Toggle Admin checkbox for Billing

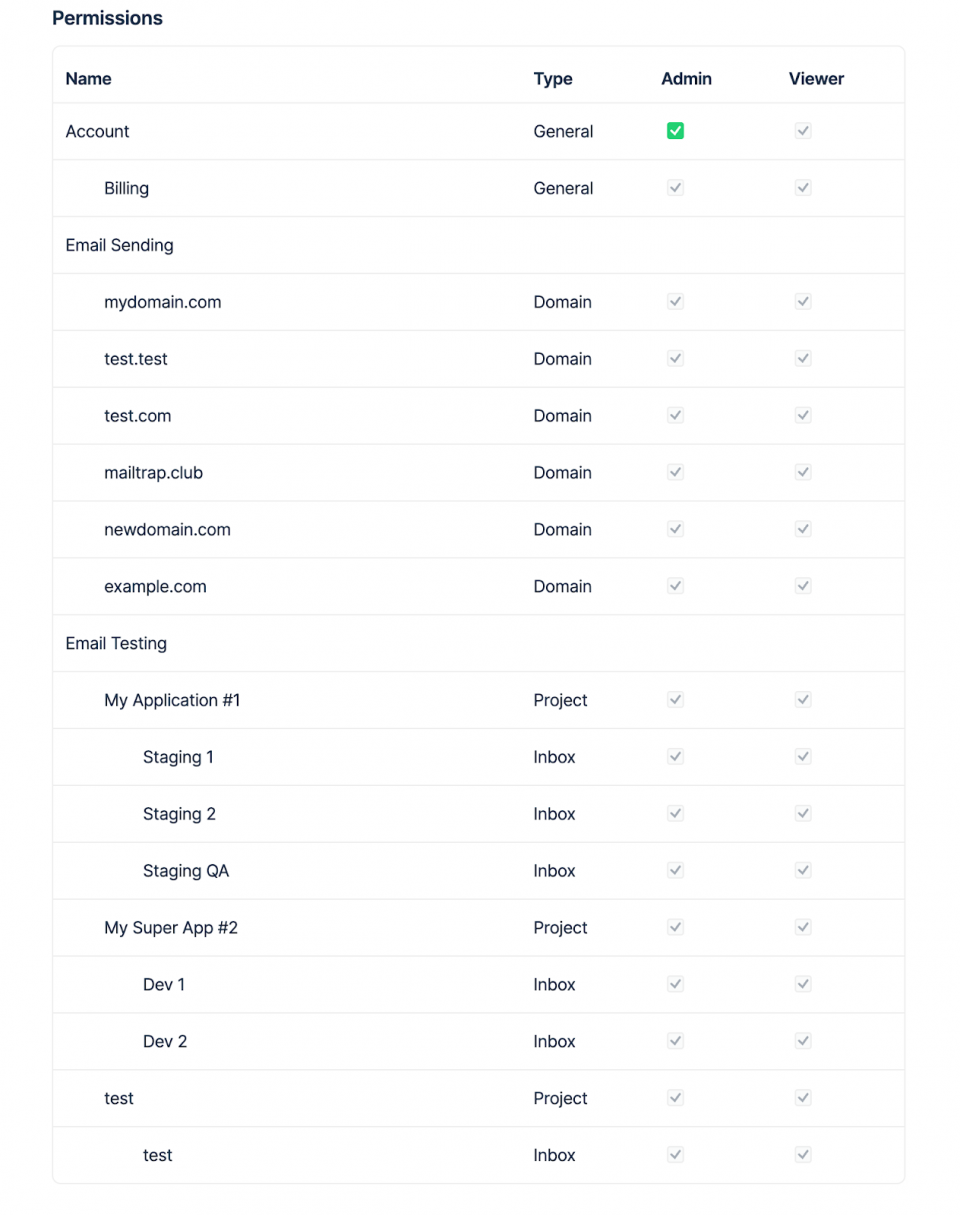tap(675, 188)
